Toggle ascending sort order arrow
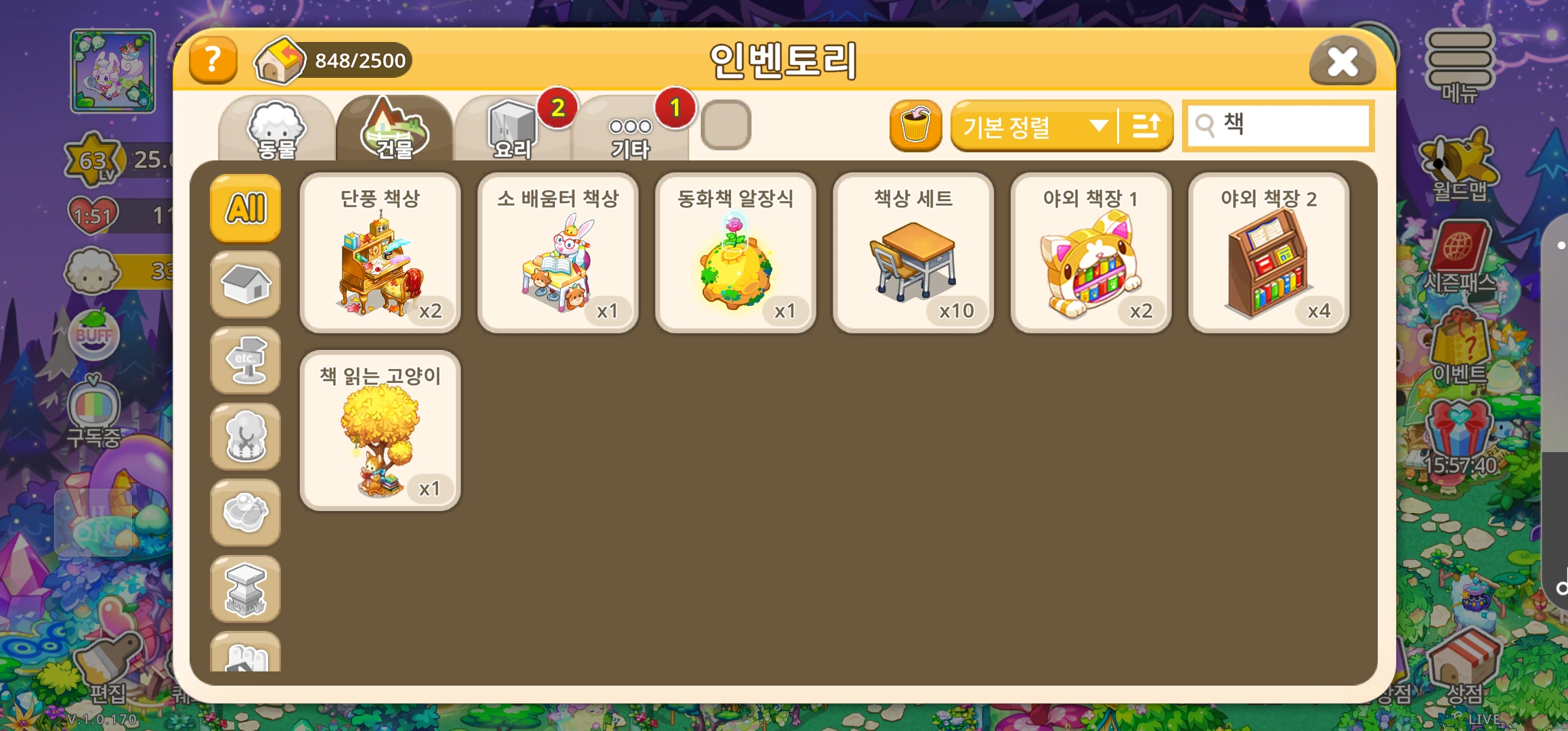The width and height of the screenshot is (1568, 731). tap(1146, 126)
